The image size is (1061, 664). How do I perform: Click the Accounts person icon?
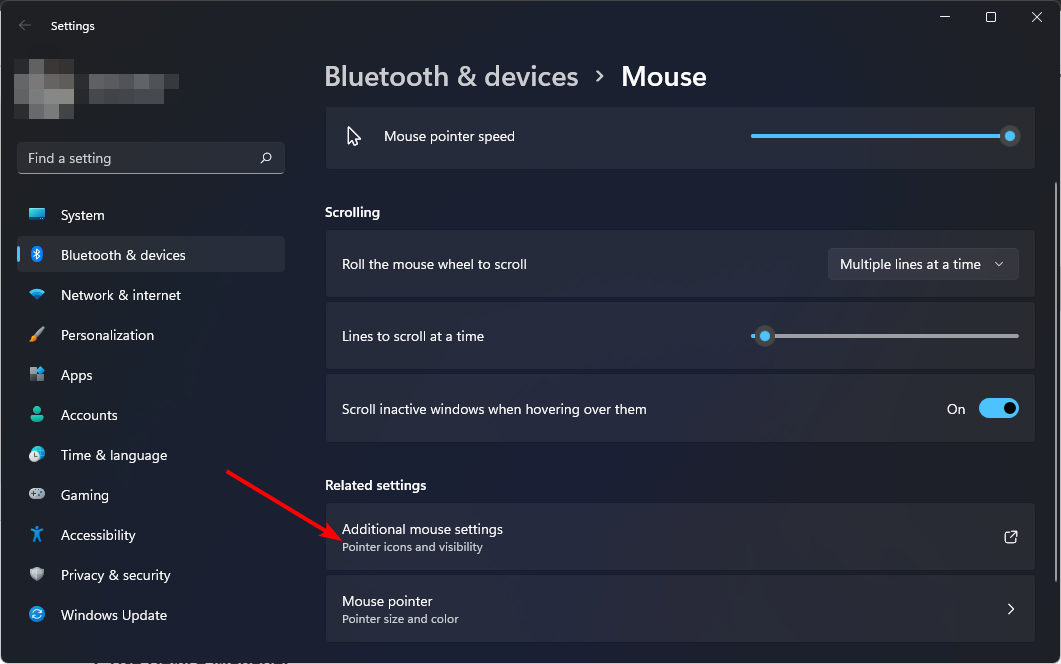pyautogui.click(x=37, y=414)
